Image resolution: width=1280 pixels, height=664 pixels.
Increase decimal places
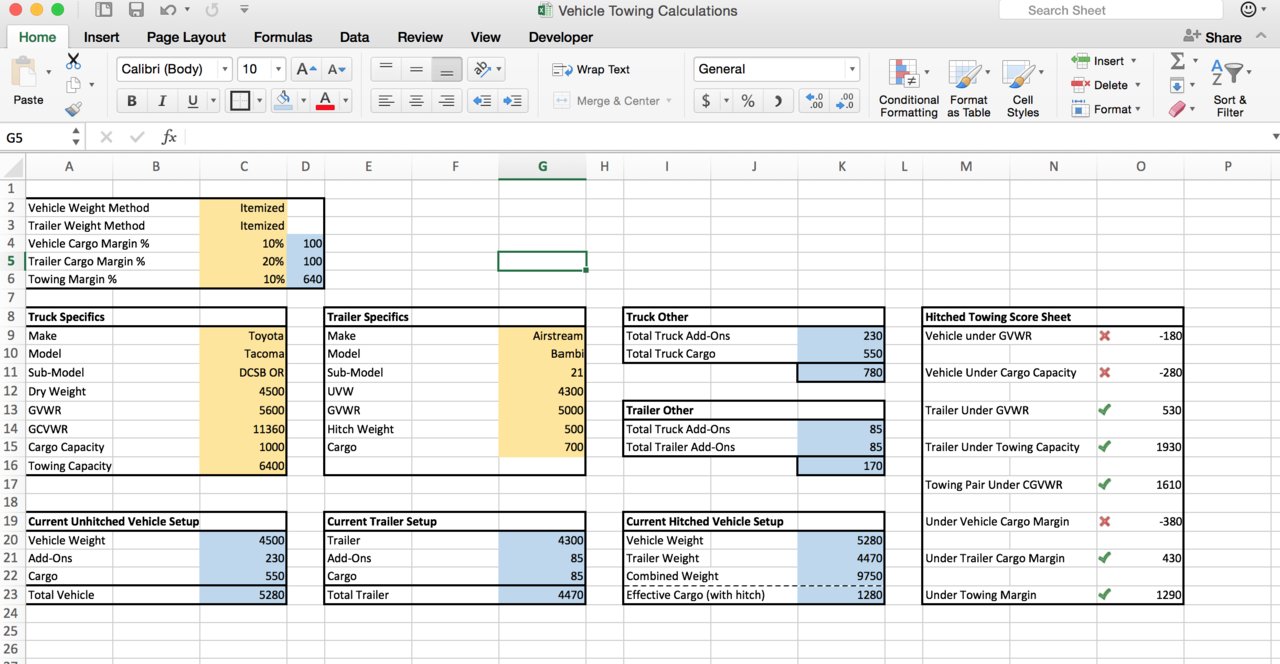point(815,101)
